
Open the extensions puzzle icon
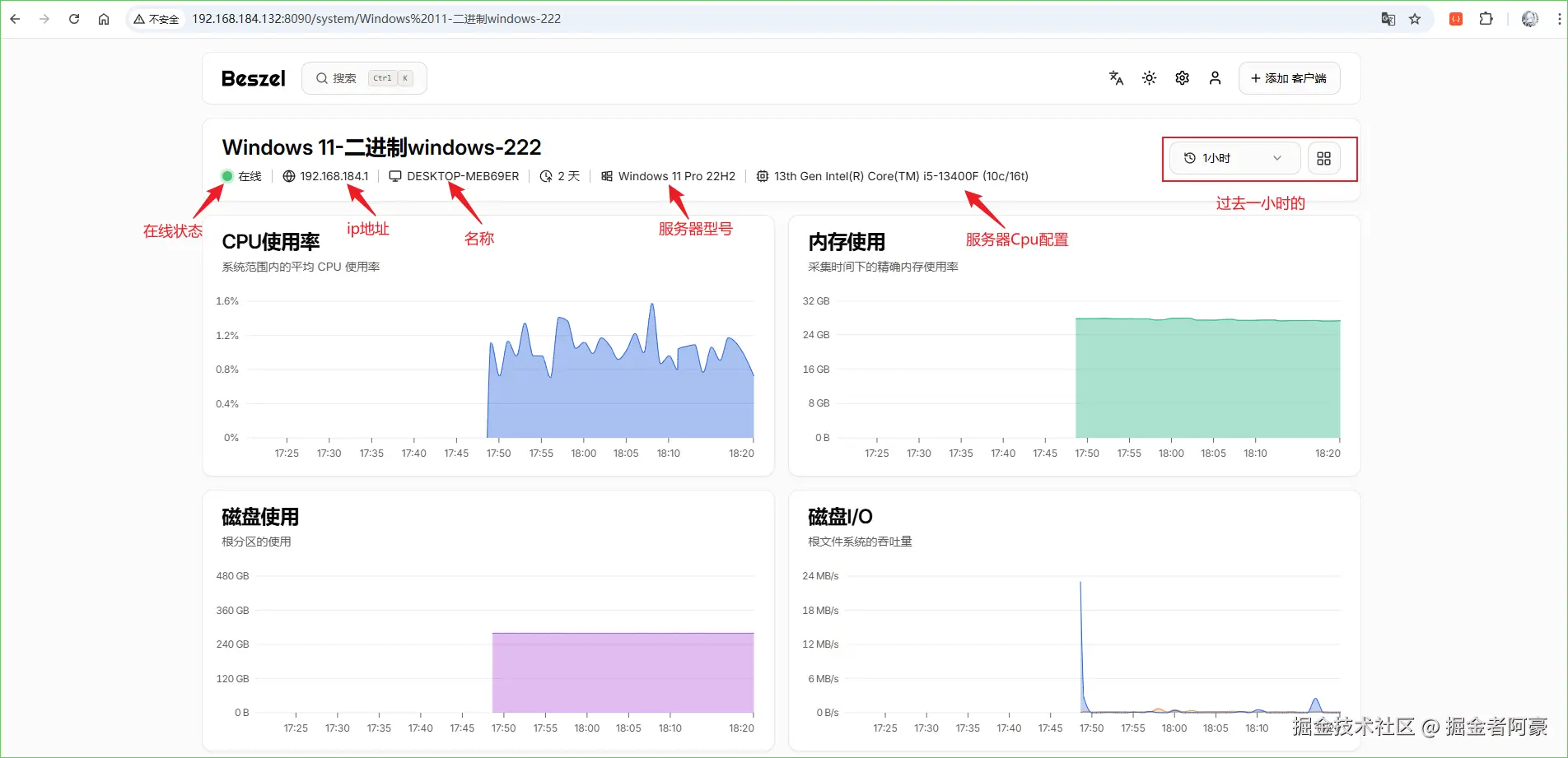click(1486, 19)
